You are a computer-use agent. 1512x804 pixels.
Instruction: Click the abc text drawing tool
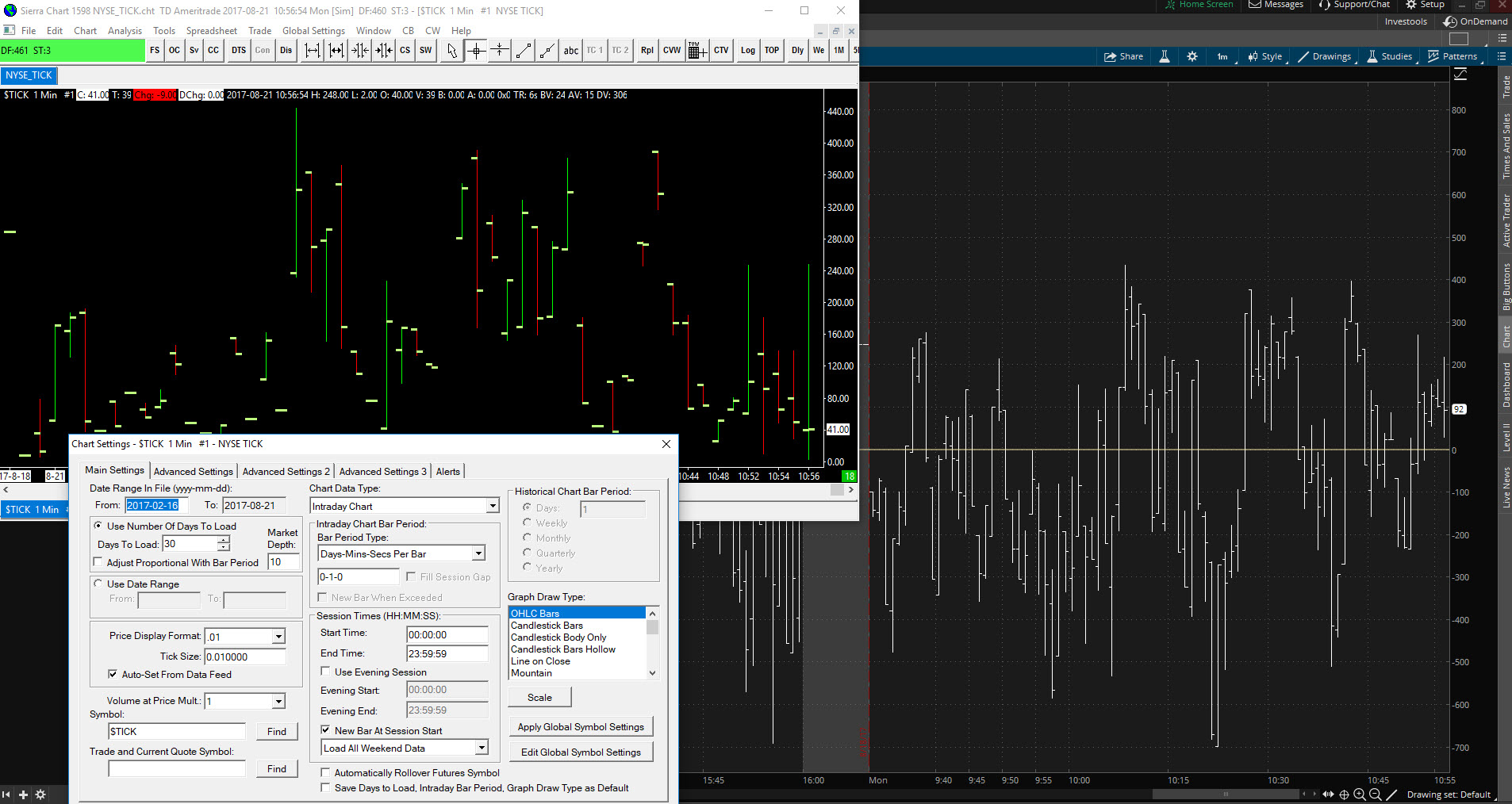570,51
